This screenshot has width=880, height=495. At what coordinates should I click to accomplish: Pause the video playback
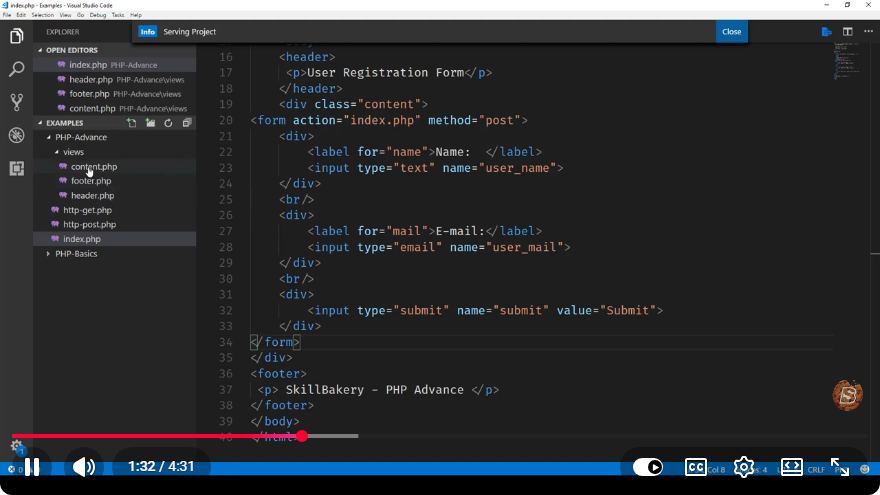pyautogui.click(x=32, y=467)
